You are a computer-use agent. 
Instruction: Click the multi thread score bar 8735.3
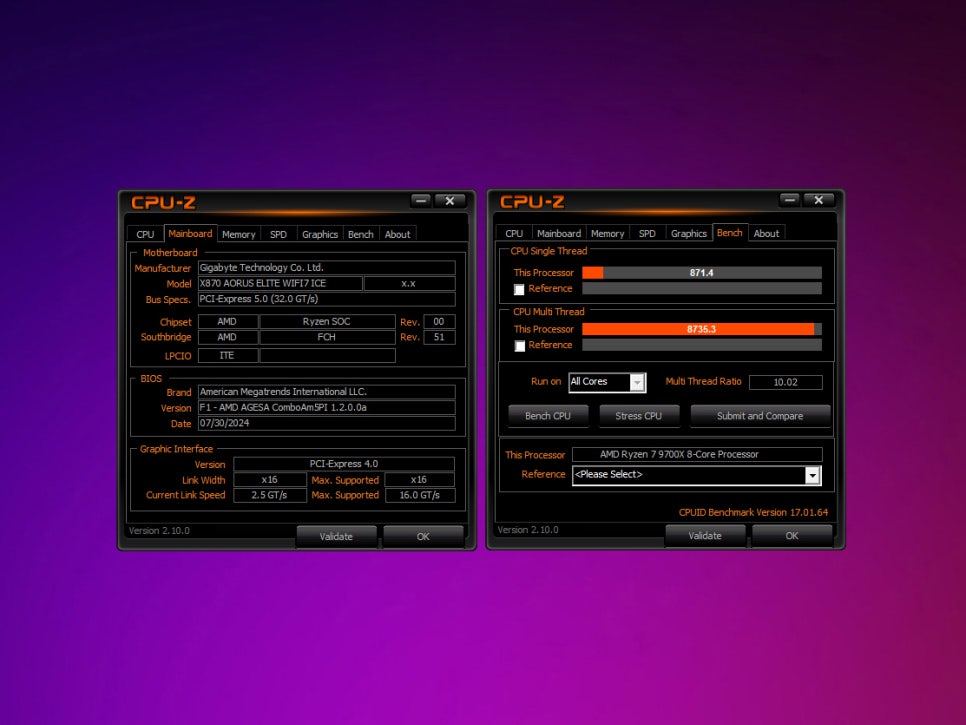[702, 329]
